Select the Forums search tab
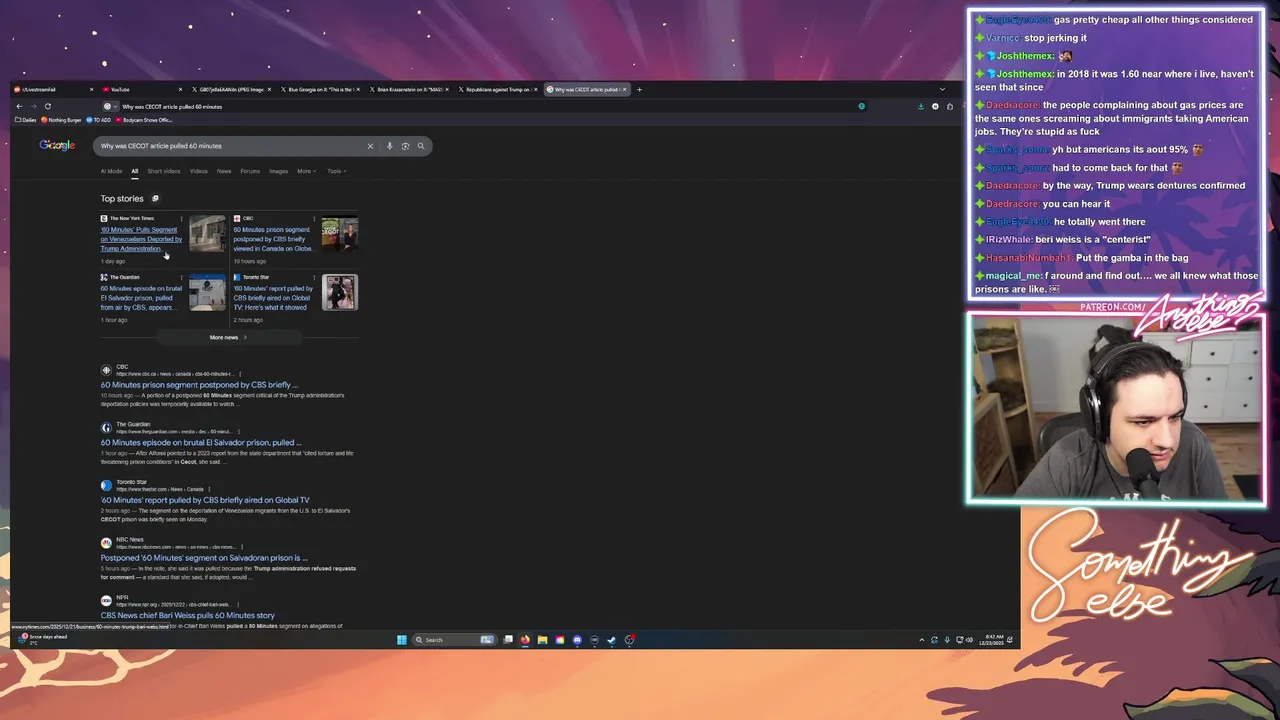The height and width of the screenshot is (720, 1280). pyautogui.click(x=250, y=171)
